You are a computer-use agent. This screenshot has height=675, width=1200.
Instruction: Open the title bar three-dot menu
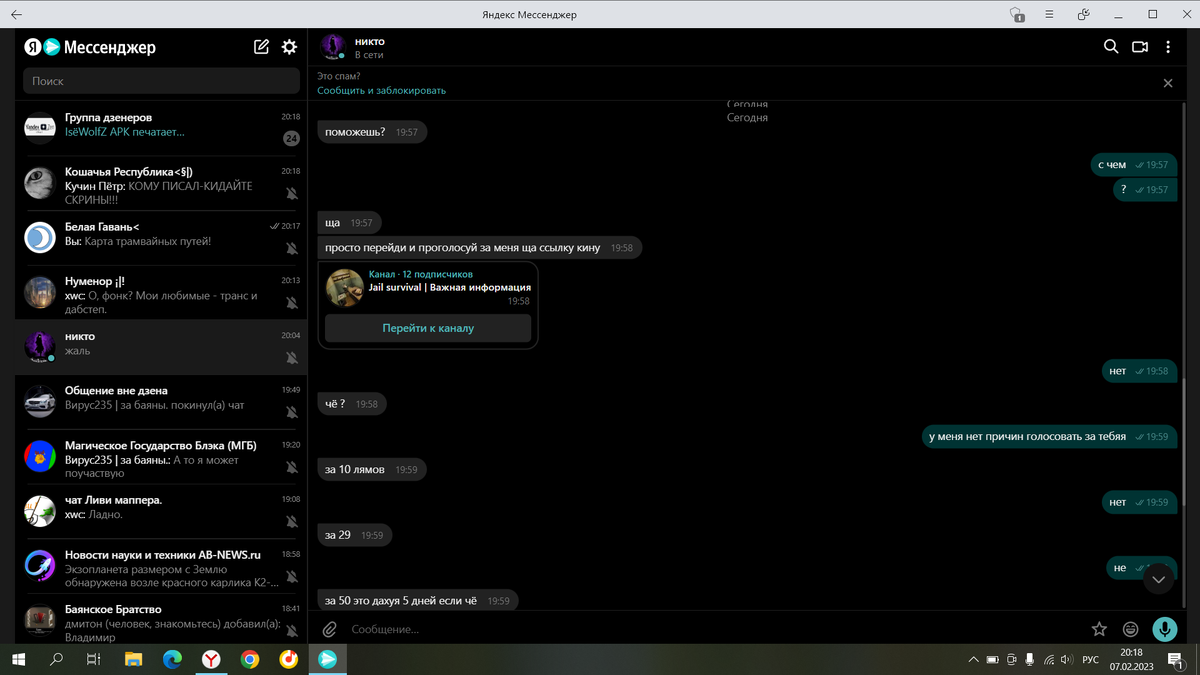pos(1050,14)
